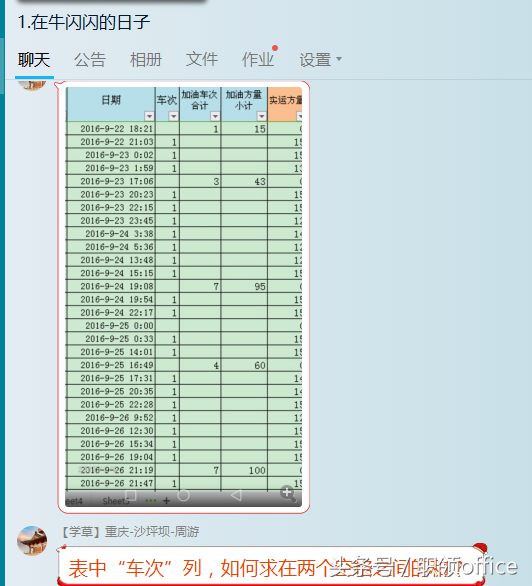Screen dimensions: 532x586
Task: Click the cell 2016-9-23 23:45
Action: click(x=111, y=220)
